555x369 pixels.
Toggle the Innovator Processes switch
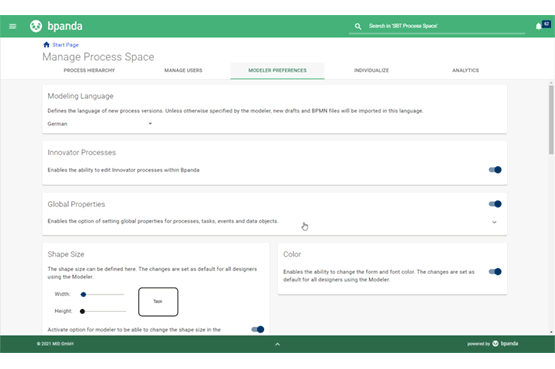click(x=495, y=170)
